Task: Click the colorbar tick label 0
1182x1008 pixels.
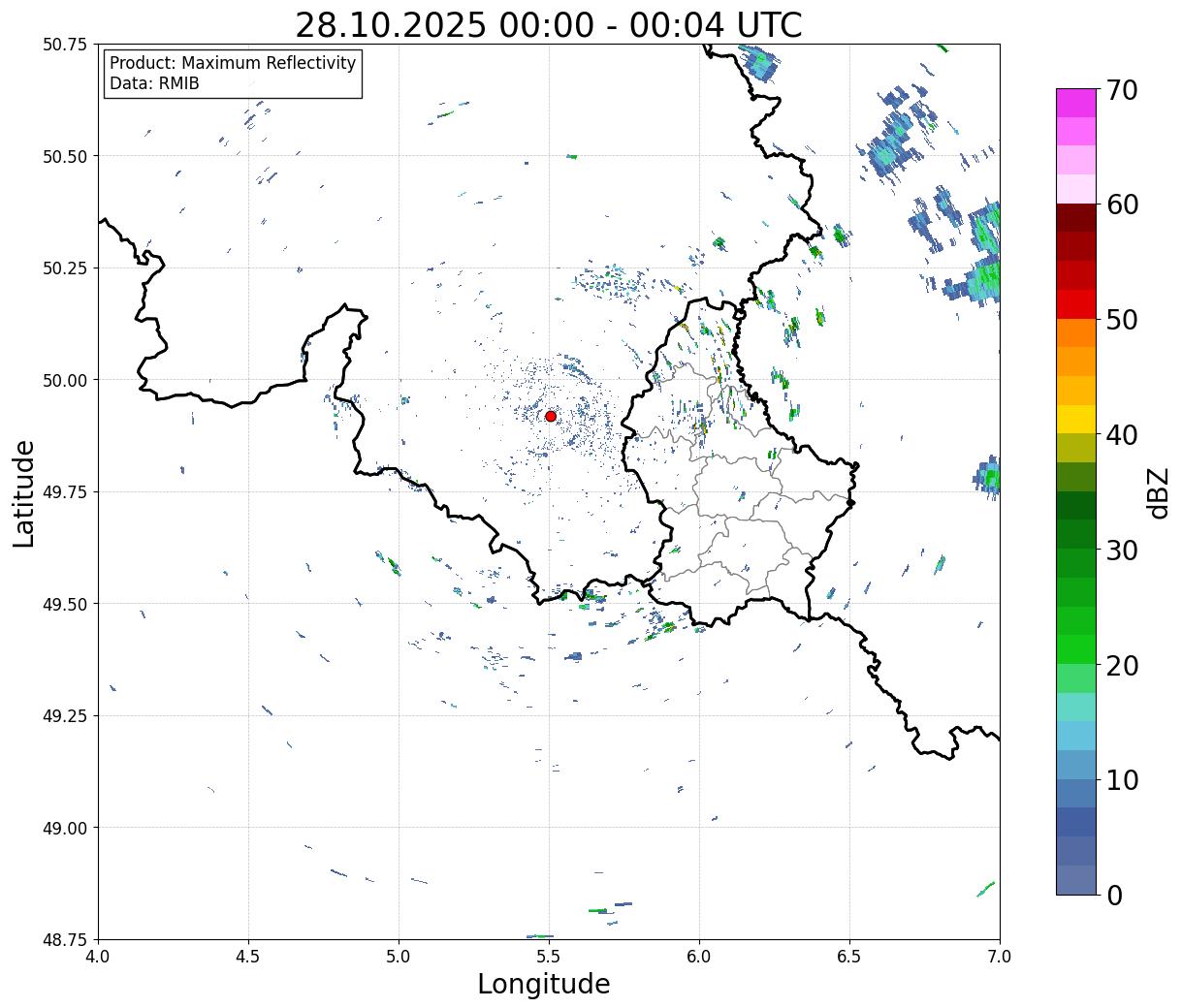Action: coord(1114,896)
